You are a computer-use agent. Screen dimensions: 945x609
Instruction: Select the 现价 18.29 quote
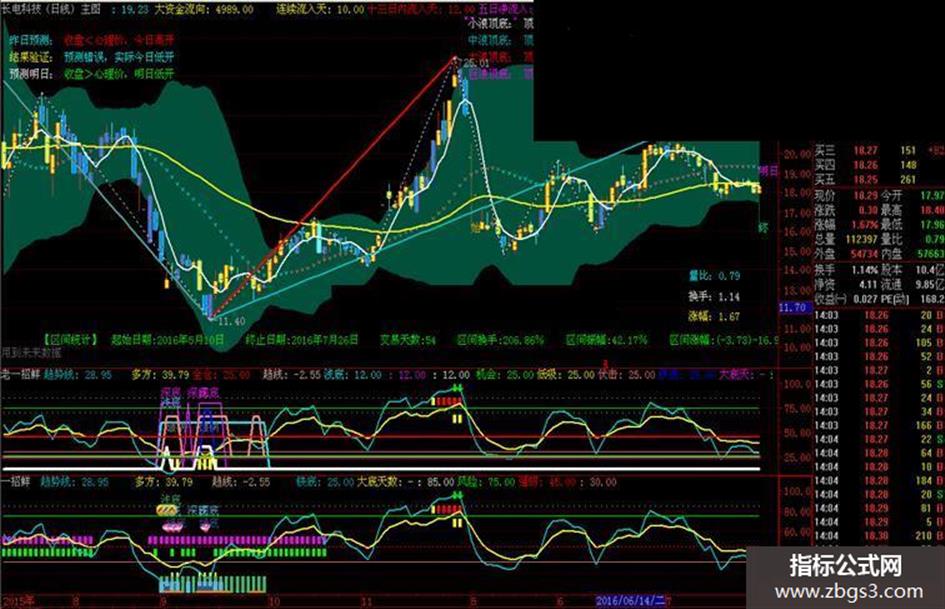click(846, 195)
